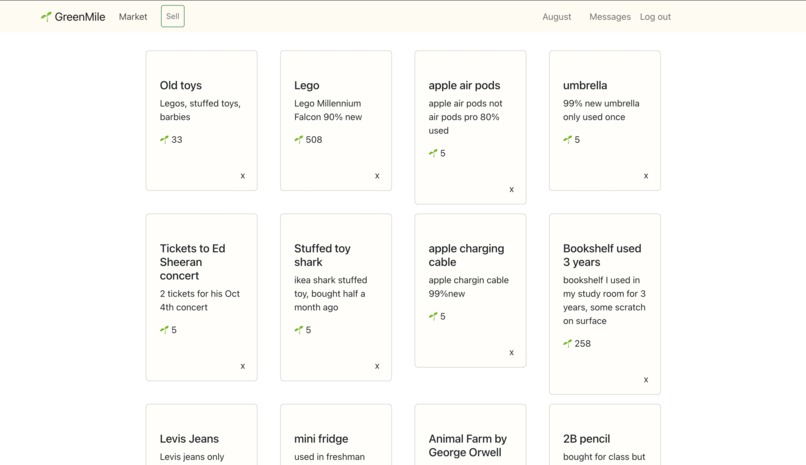Viewport: 806px width, 465px height.
Task: Delete the Lego listing using its x
Action: pyautogui.click(x=377, y=176)
